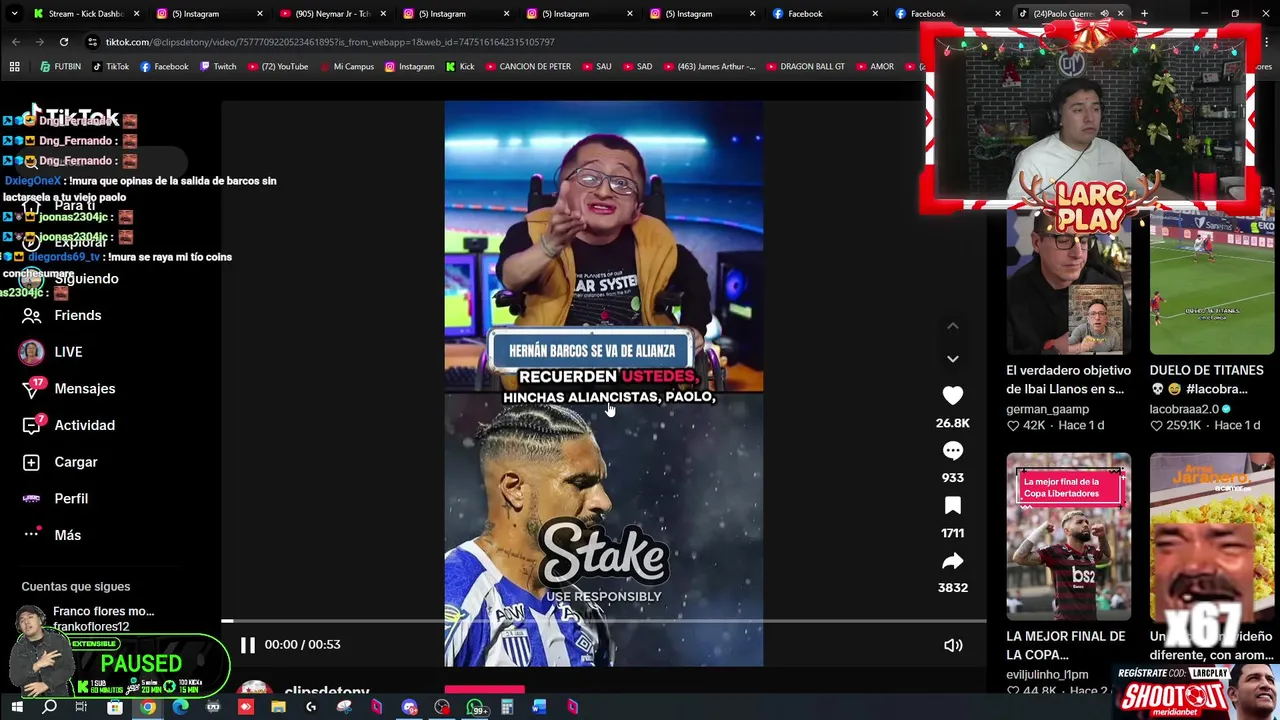Open File Explorer from taskbar
The height and width of the screenshot is (720, 1280).
pyautogui.click(x=278, y=707)
